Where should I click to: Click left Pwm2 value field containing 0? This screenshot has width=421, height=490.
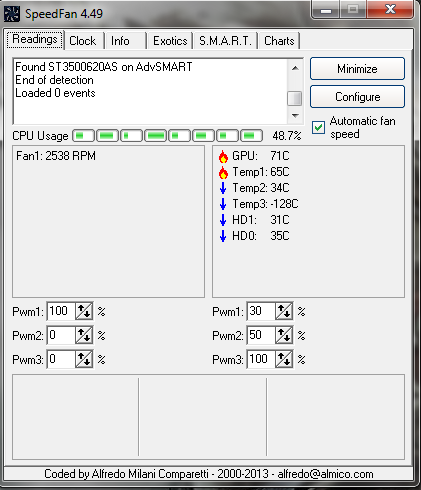pos(61,335)
